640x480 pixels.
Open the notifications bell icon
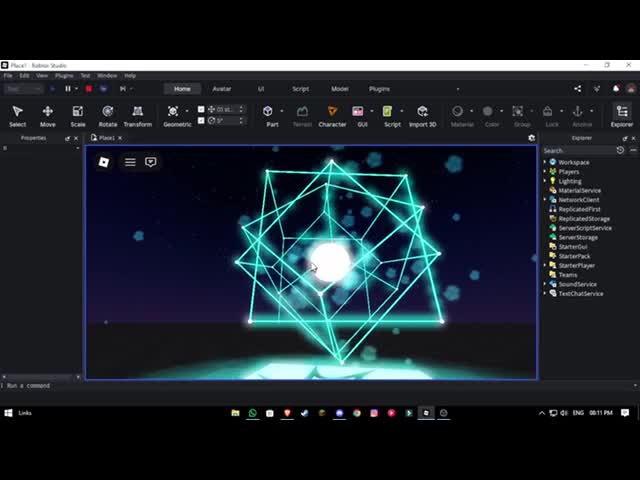pos(616,89)
